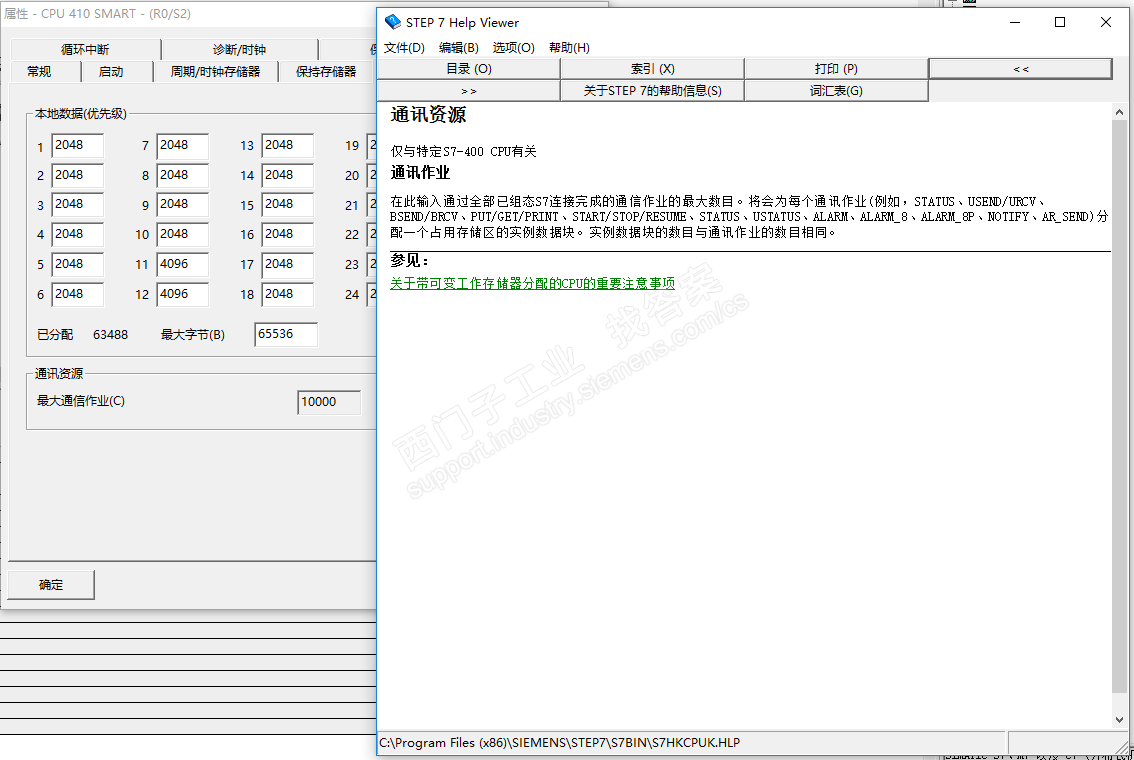Click the 最大通信作业(C) label

pos(81,401)
